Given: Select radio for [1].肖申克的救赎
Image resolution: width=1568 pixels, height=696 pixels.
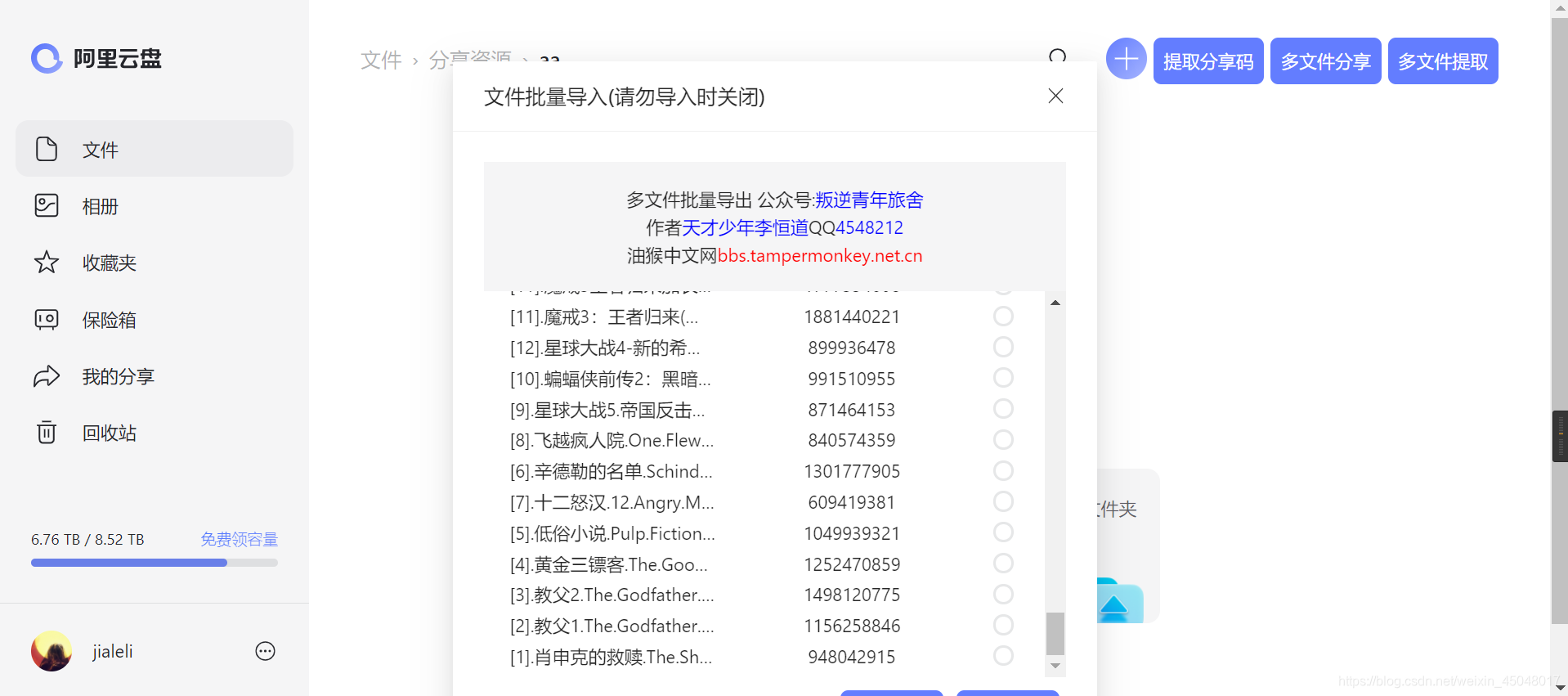Looking at the screenshot, I should (1003, 656).
